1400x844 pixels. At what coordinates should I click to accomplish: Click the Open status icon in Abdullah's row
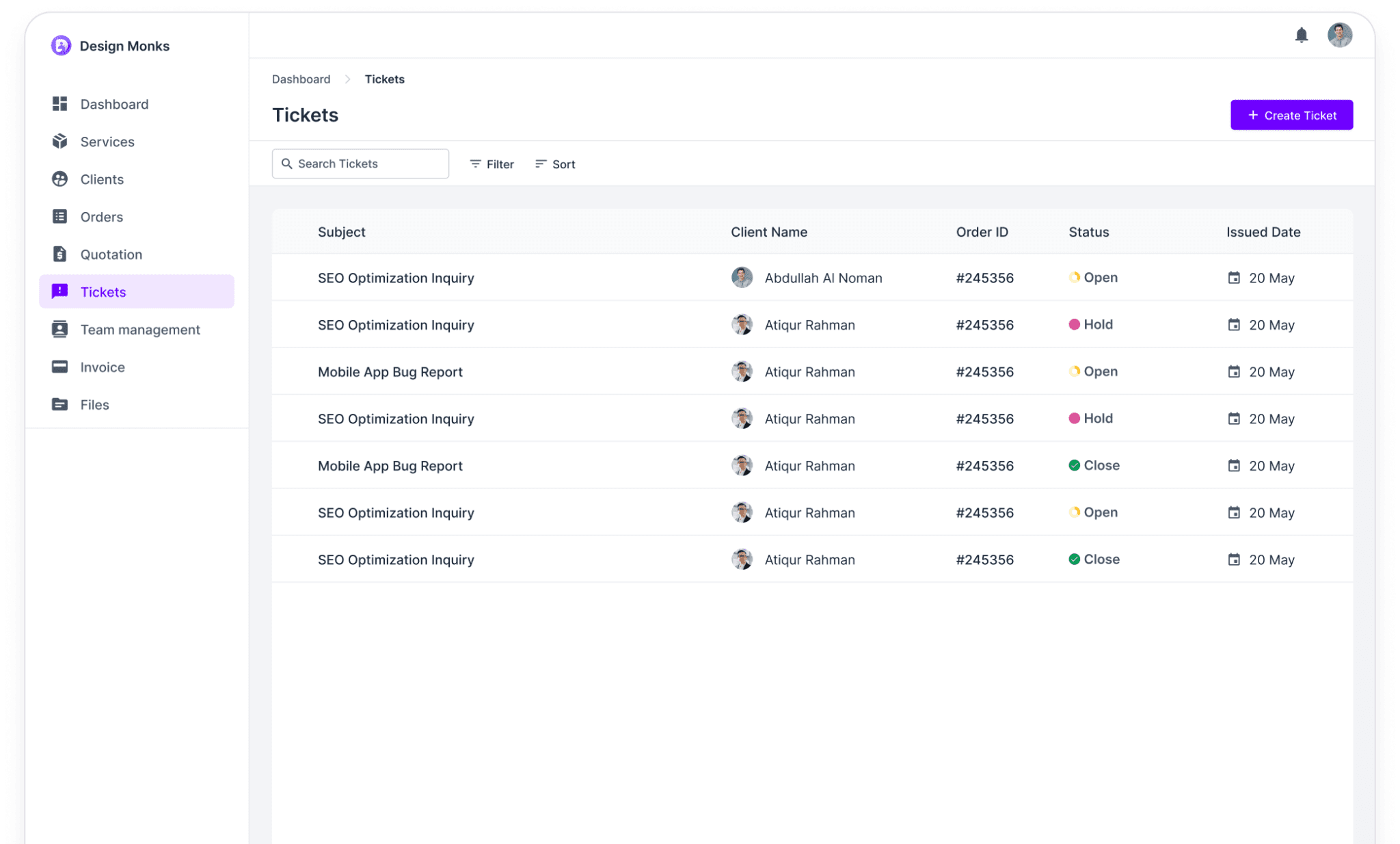pos(1074,278)
